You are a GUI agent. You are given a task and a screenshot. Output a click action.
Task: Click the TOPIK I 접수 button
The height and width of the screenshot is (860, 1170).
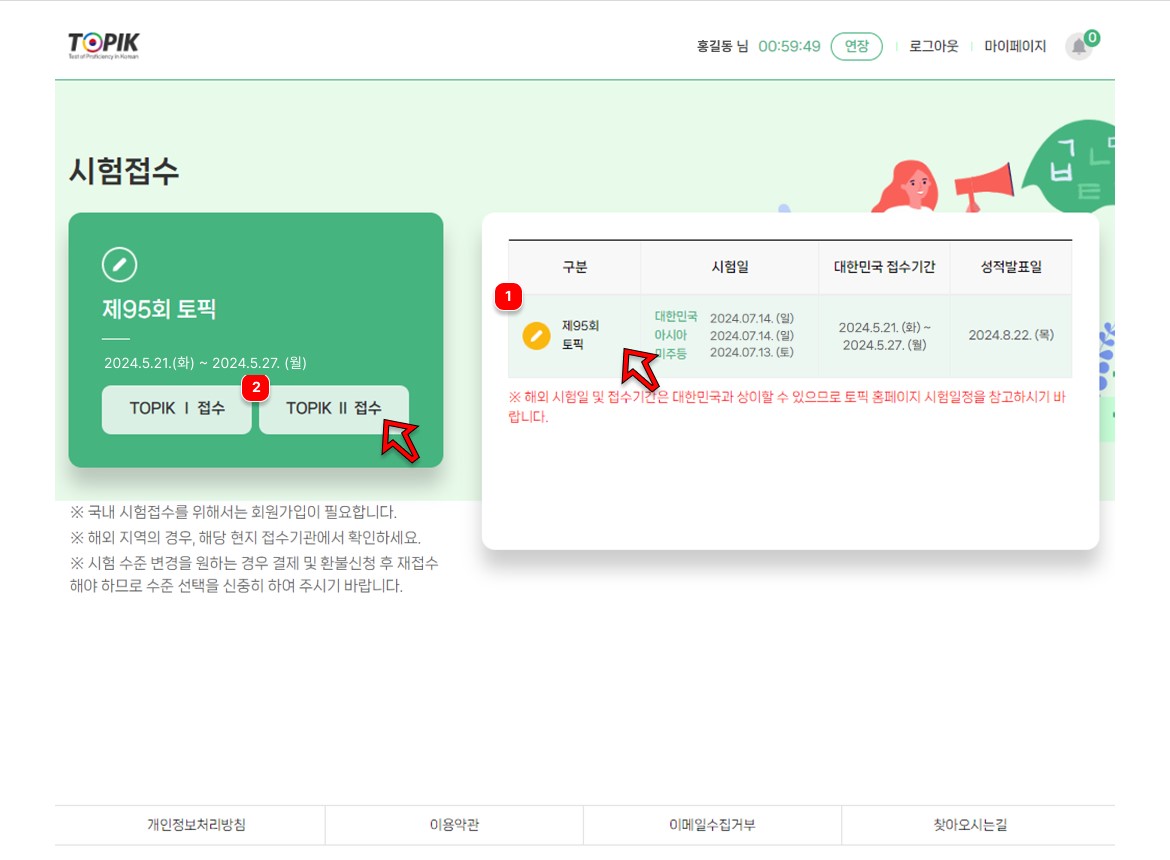tap(177, 409)
